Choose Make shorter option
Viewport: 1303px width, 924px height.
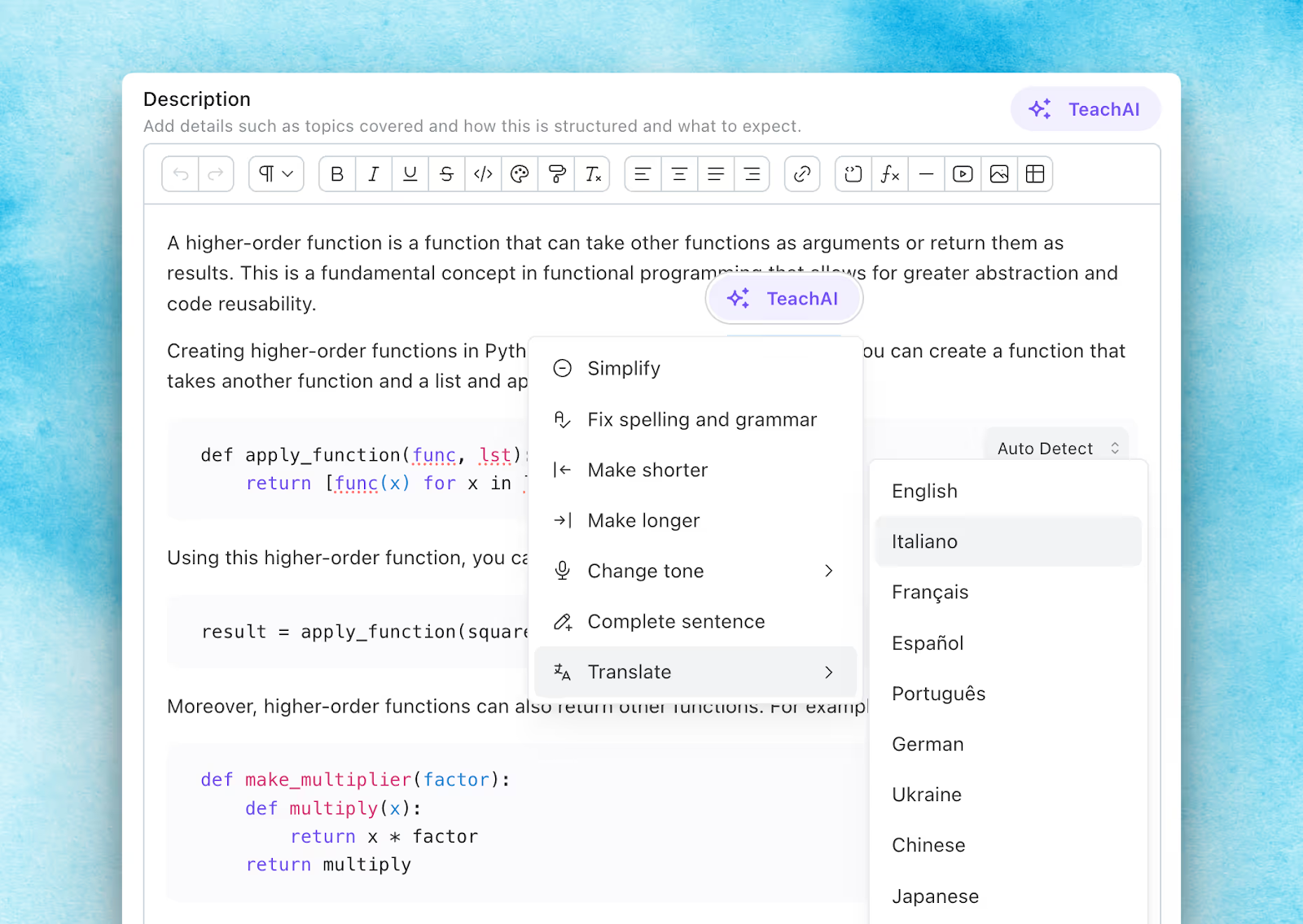coord(695,470)
